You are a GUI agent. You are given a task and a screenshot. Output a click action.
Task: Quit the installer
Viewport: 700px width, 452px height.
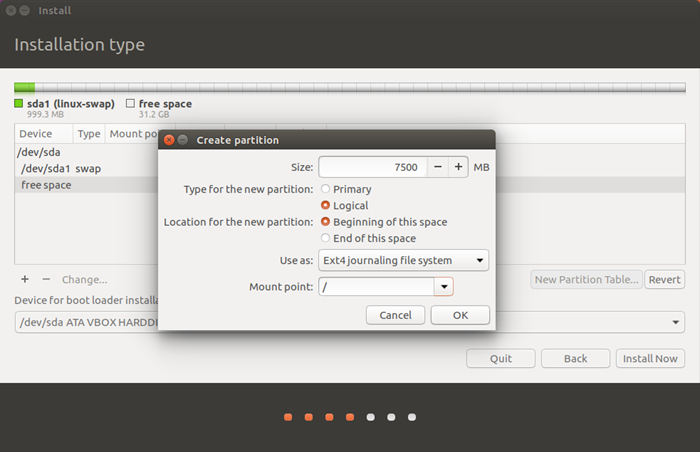pyautogui.click(x=501, y=359)
